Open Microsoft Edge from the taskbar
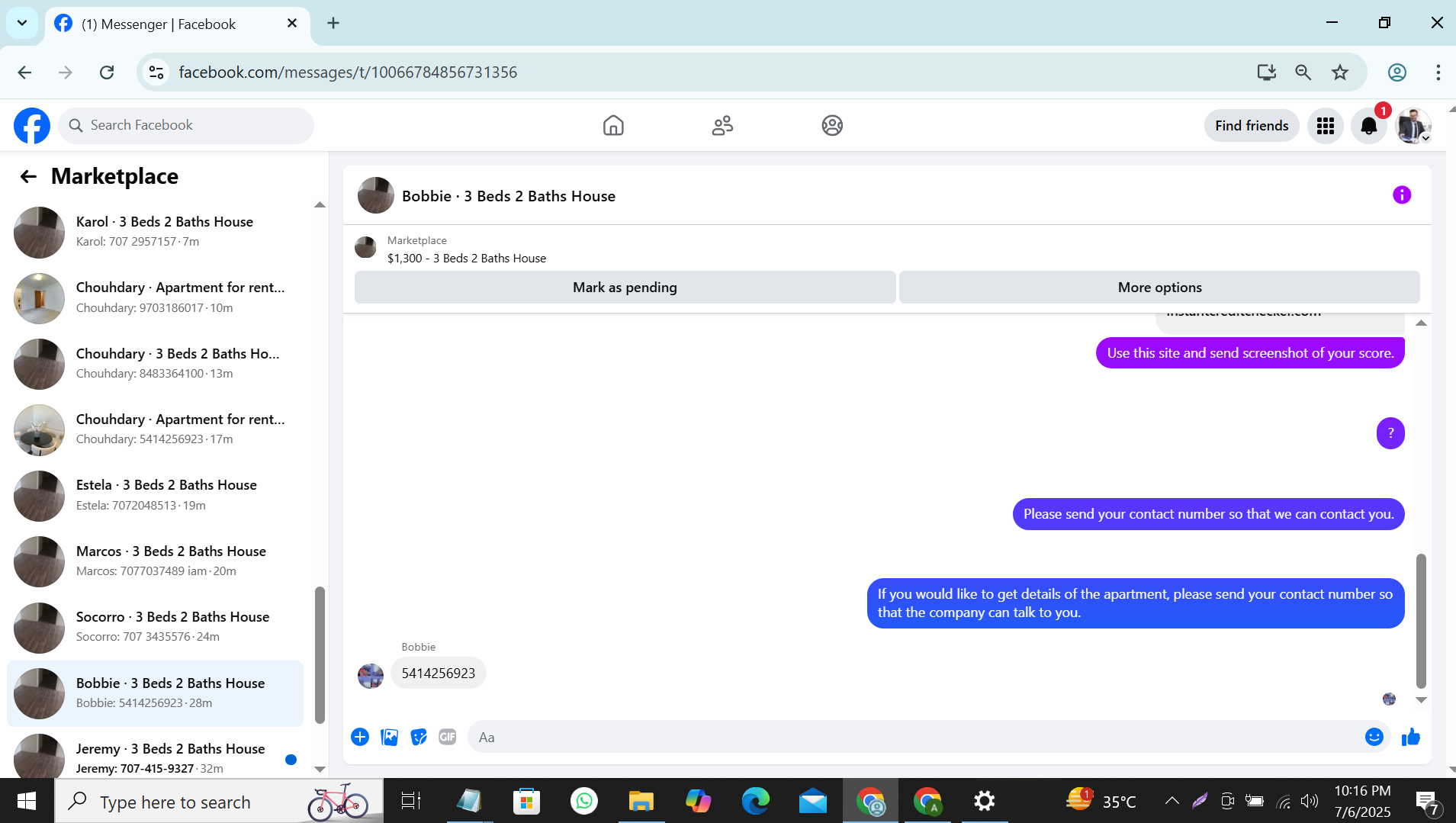The height and width of the screenshot is (823, 1456). pyautogui.click(x=756, y=801)
